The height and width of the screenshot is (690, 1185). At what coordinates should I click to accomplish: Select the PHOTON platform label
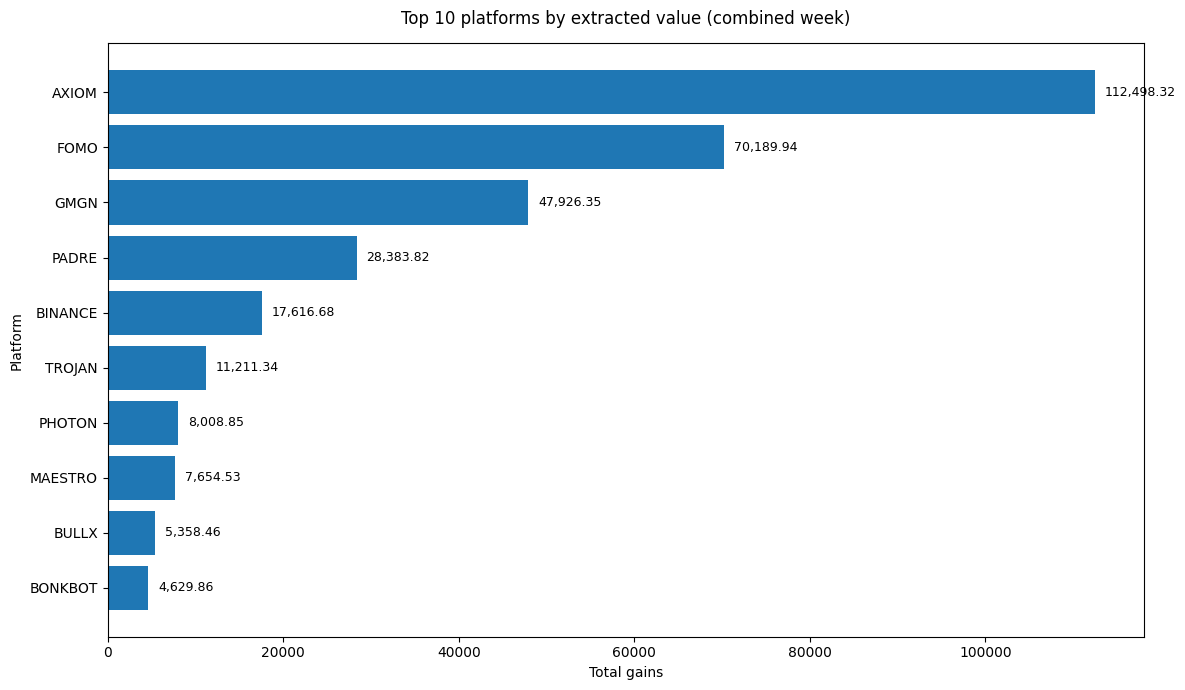pos(68,423)
